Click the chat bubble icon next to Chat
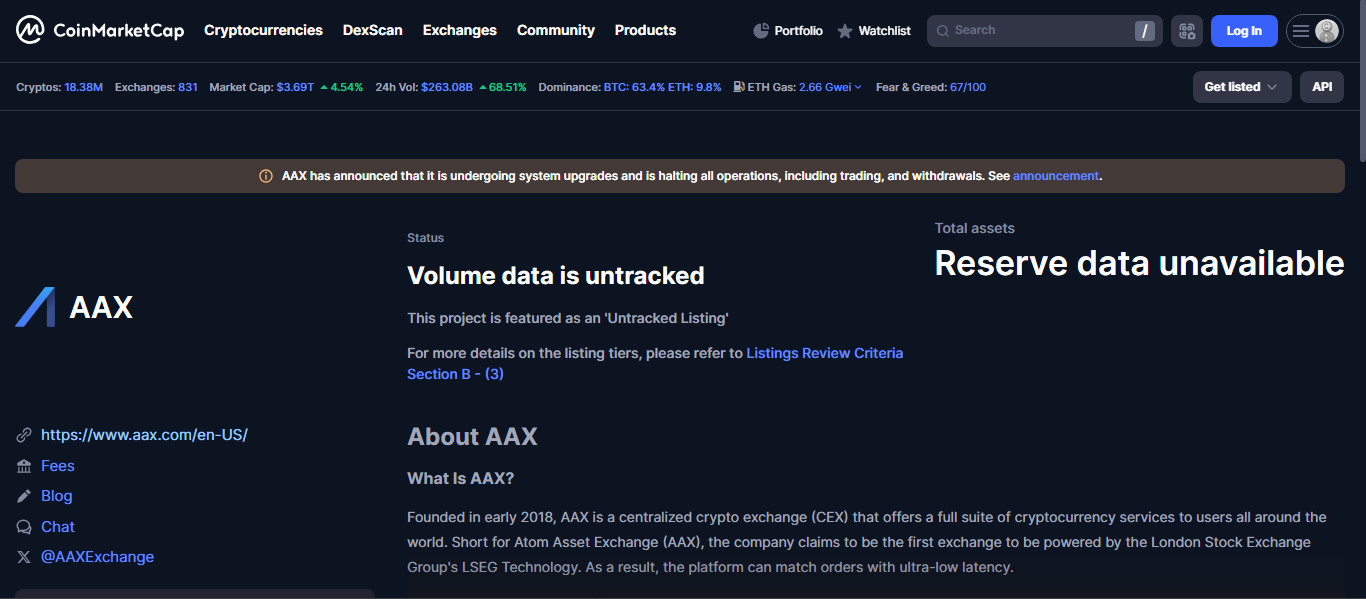1366x599 pixels. pyautogui.click(x=24, y=527)
